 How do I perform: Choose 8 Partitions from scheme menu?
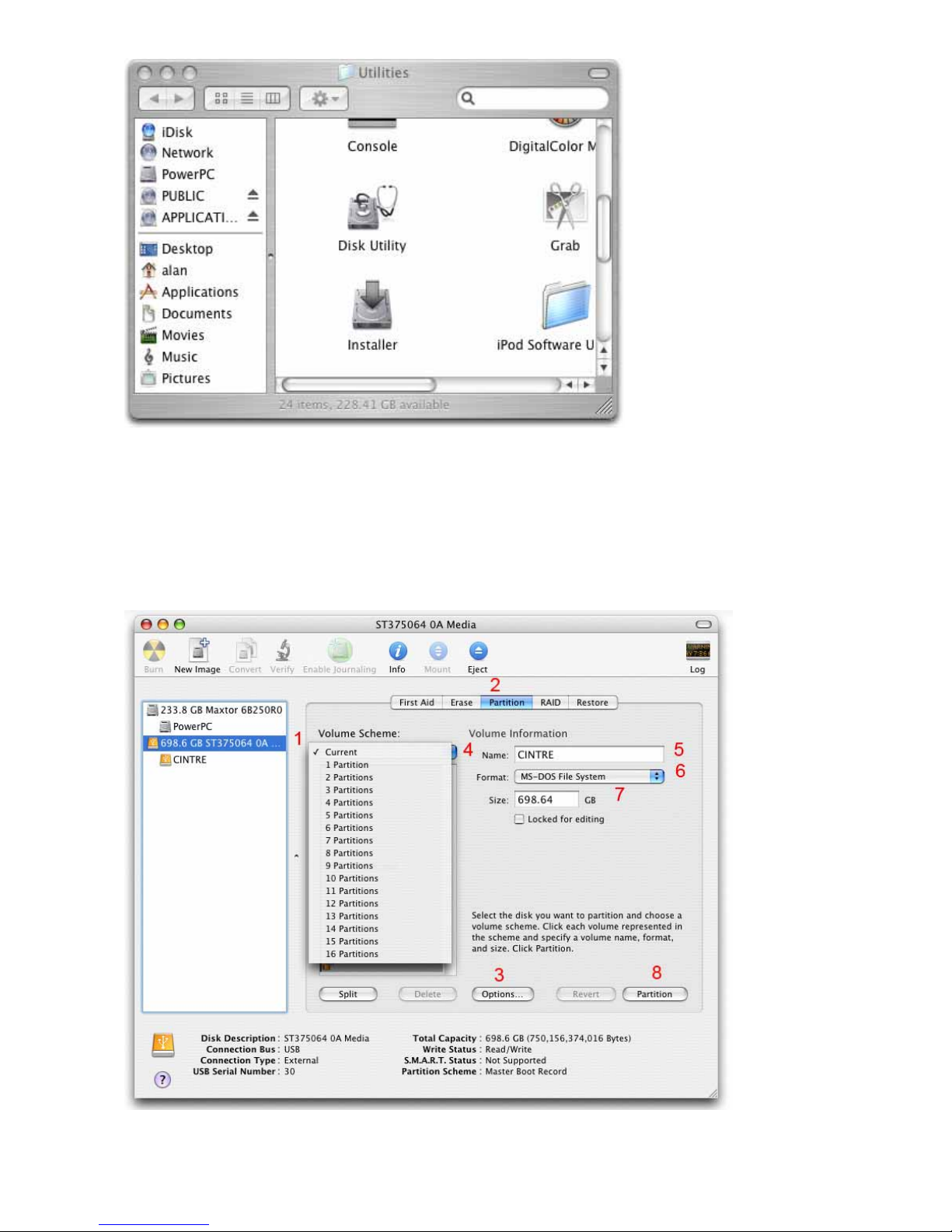point(380,853)
